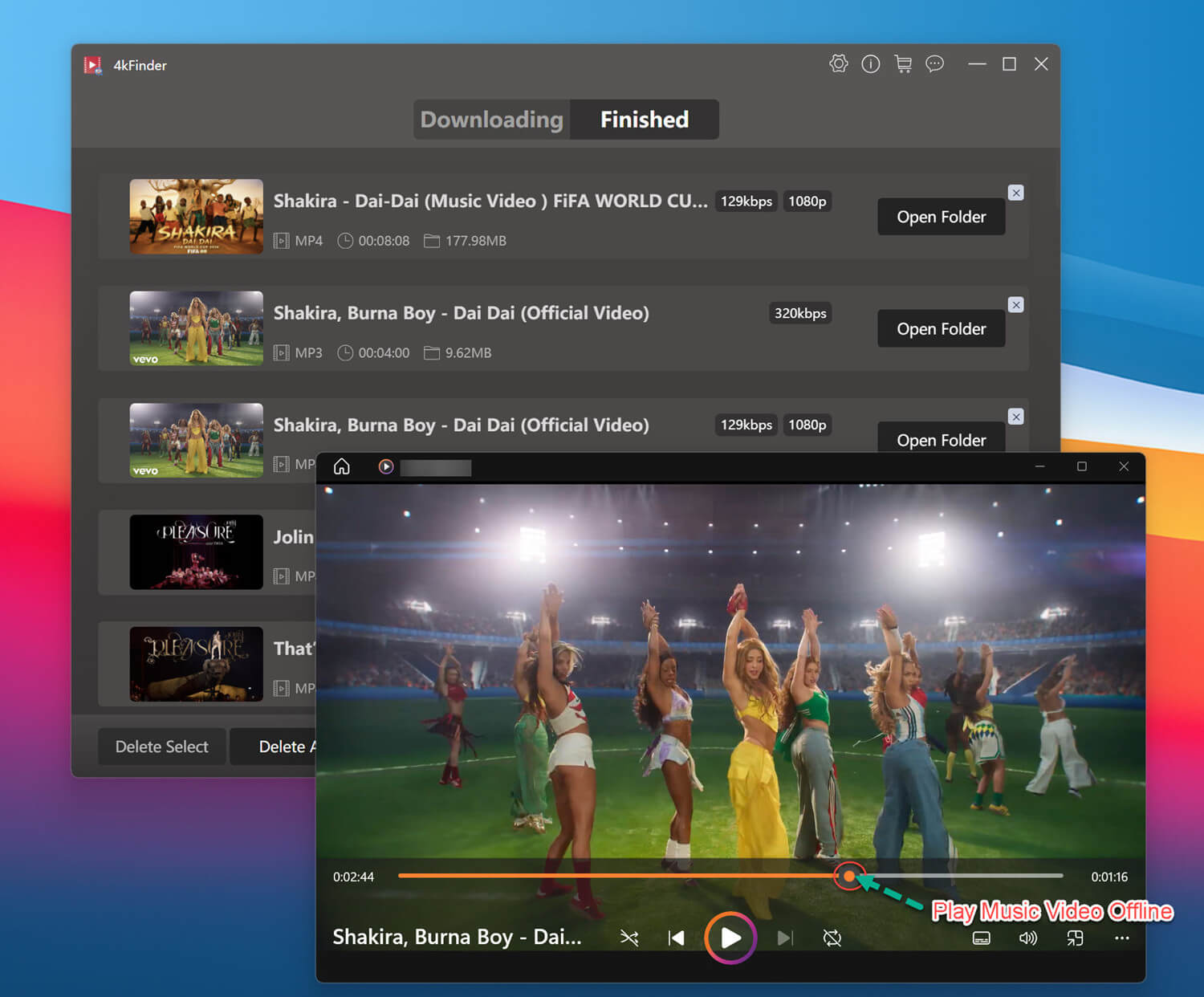Open the 4kFinder info icon
This screenshot has height=997, width=1204.
[871, 63]
